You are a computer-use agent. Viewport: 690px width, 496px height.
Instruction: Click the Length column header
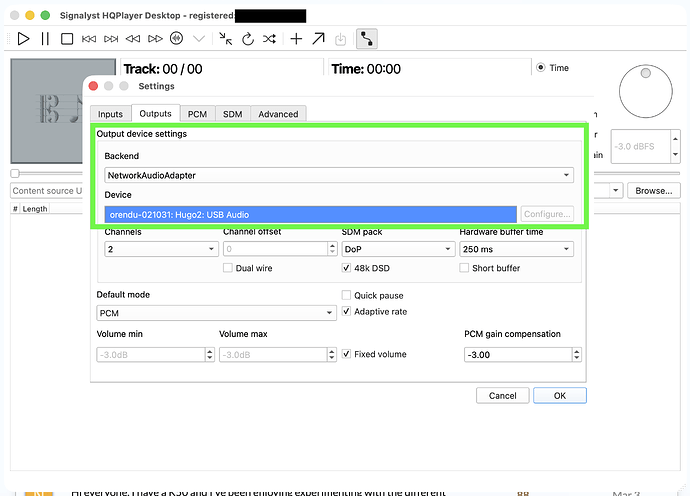(x=35, y=209)
